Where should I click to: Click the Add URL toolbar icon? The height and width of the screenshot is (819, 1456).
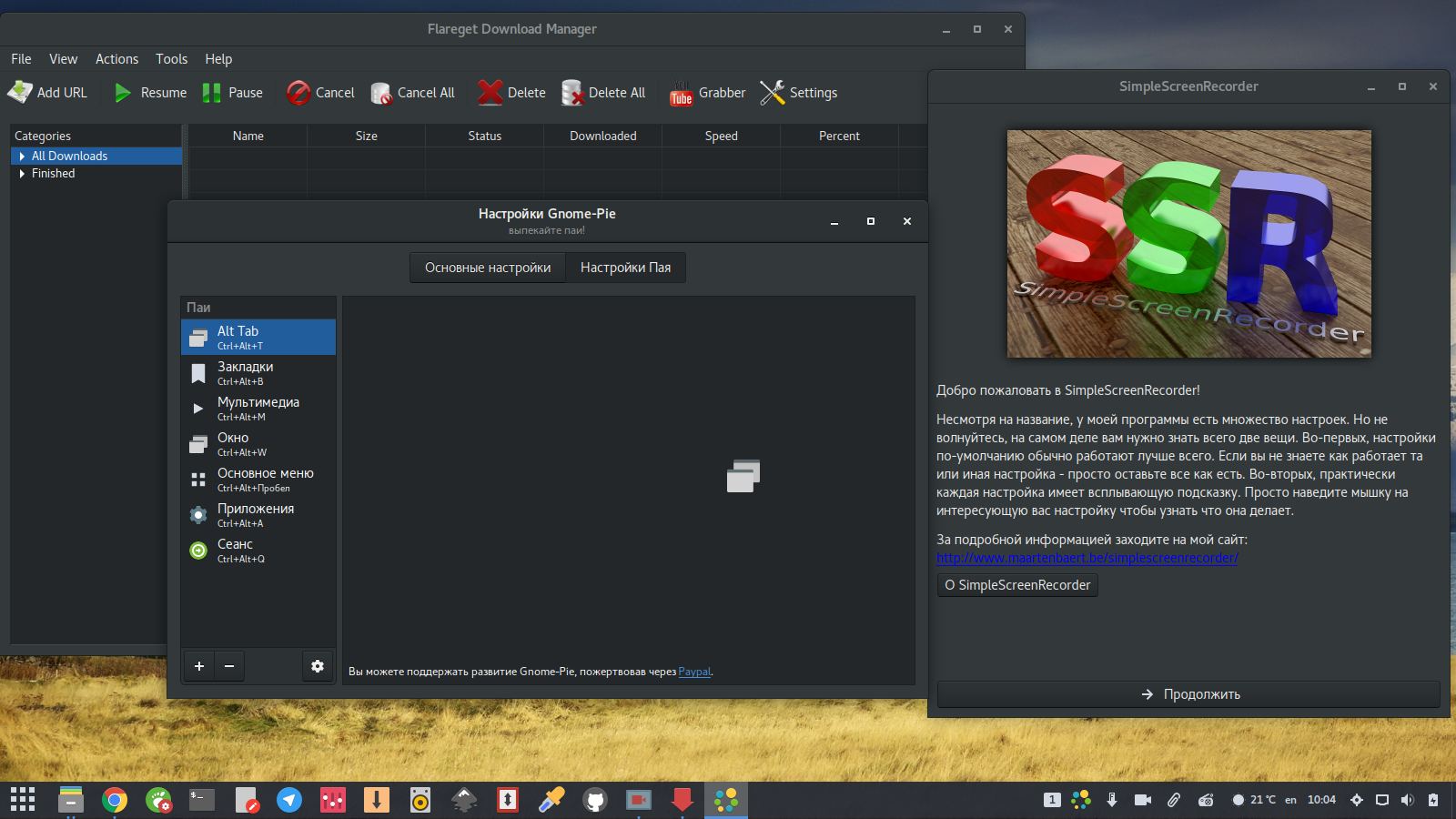[x=20, y=92]
